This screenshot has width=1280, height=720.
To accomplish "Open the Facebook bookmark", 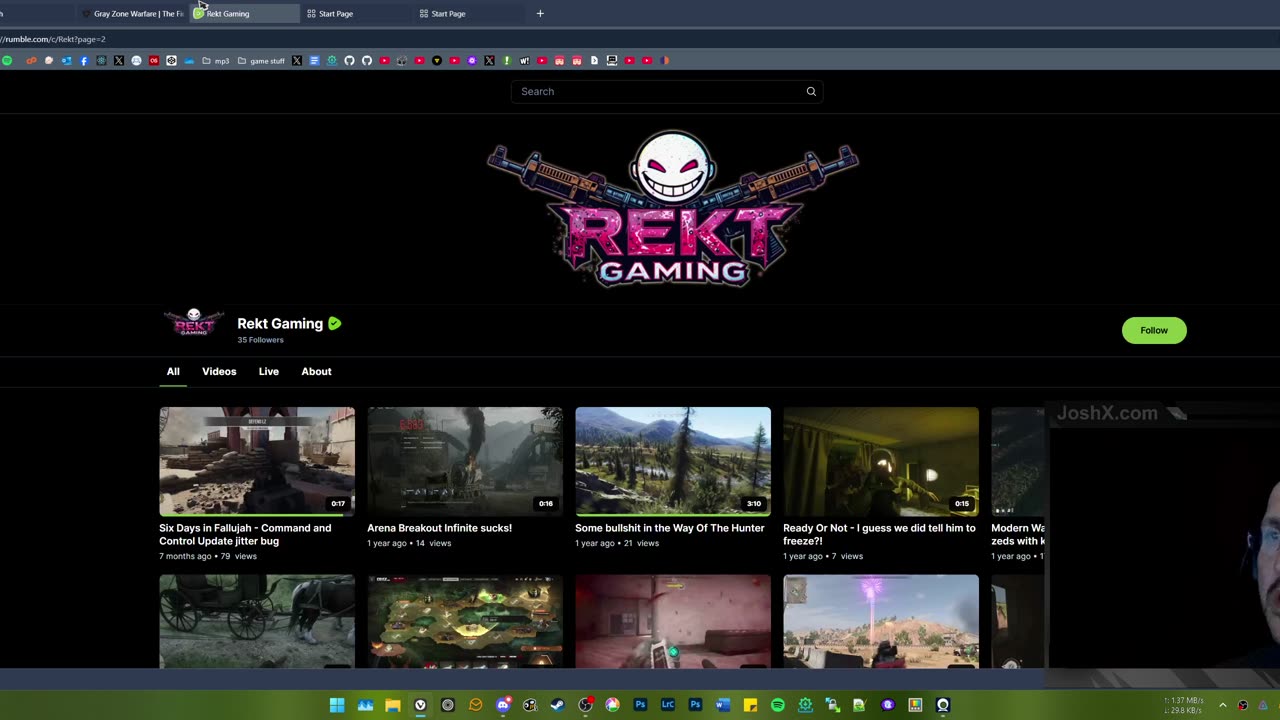I will (84, 60).
